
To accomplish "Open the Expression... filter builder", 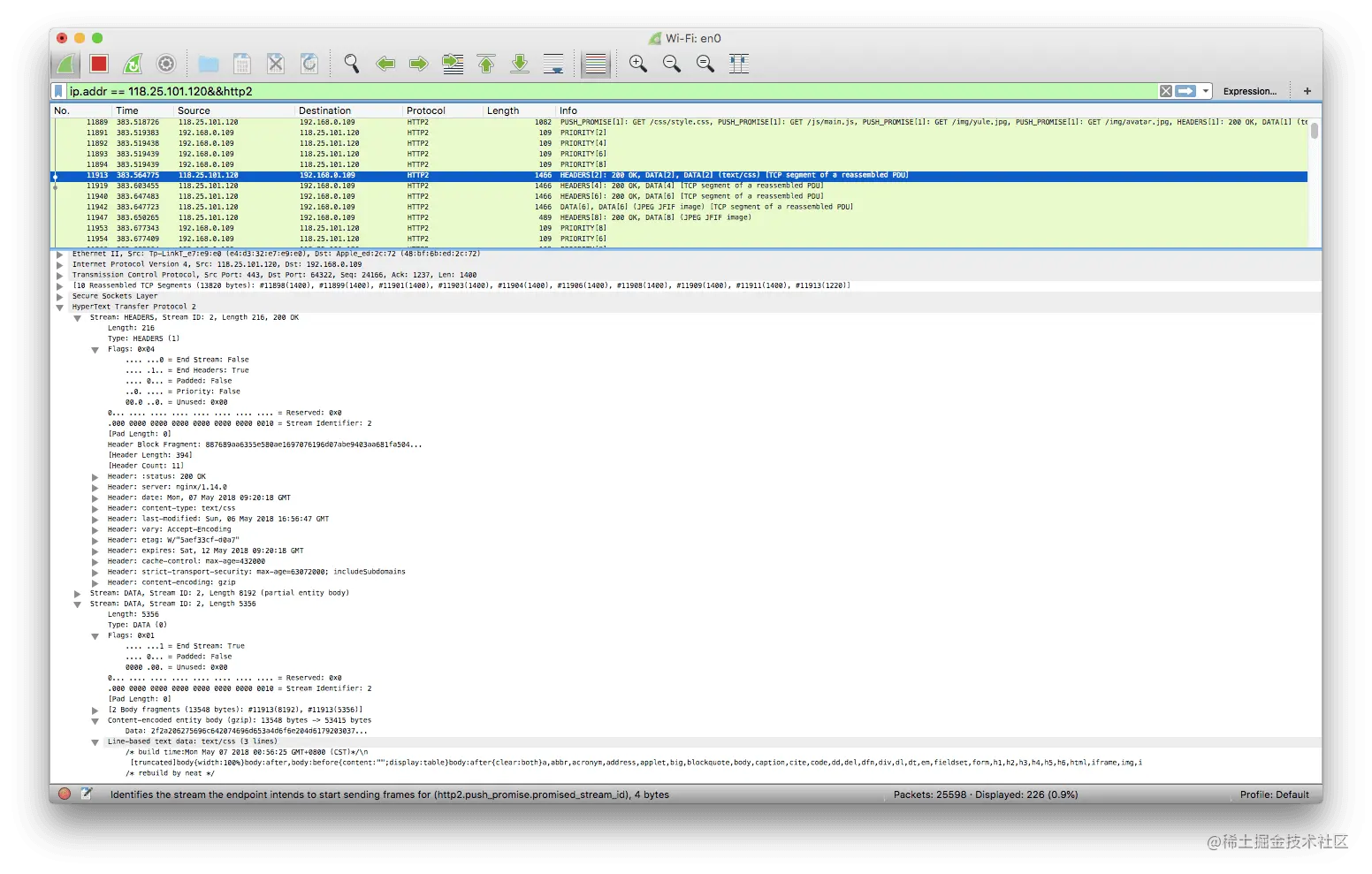I will coord(1249,91).
